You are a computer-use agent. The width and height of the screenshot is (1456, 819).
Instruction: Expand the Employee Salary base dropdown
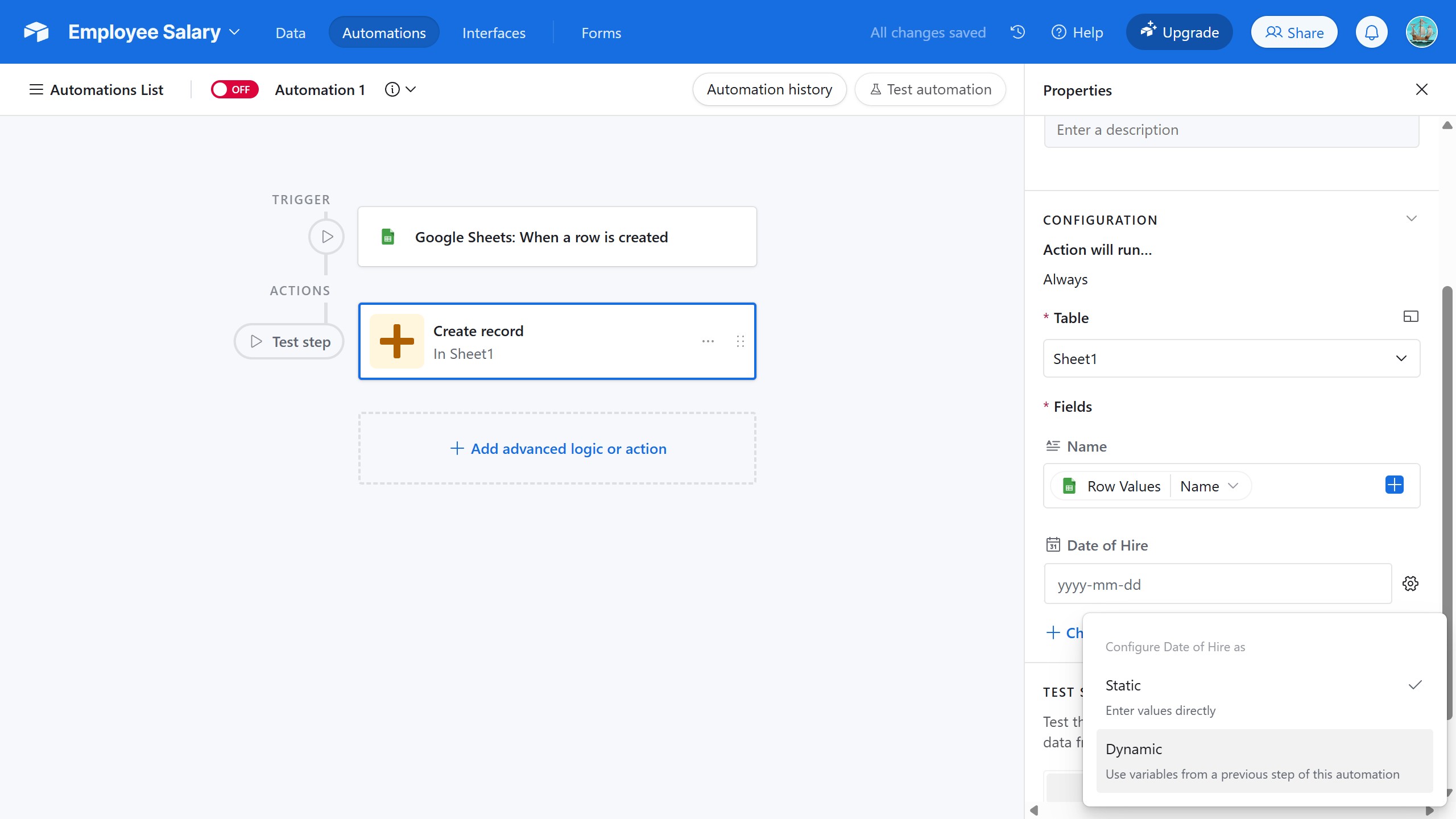tap(234, 32)
